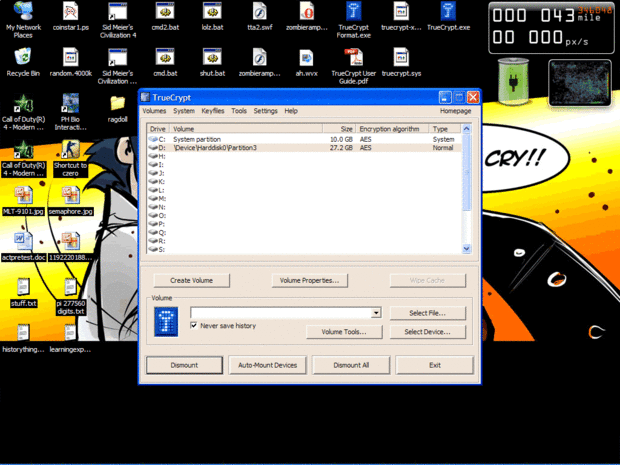
Task: Click the Dismount All button
Action: point(351,365)
